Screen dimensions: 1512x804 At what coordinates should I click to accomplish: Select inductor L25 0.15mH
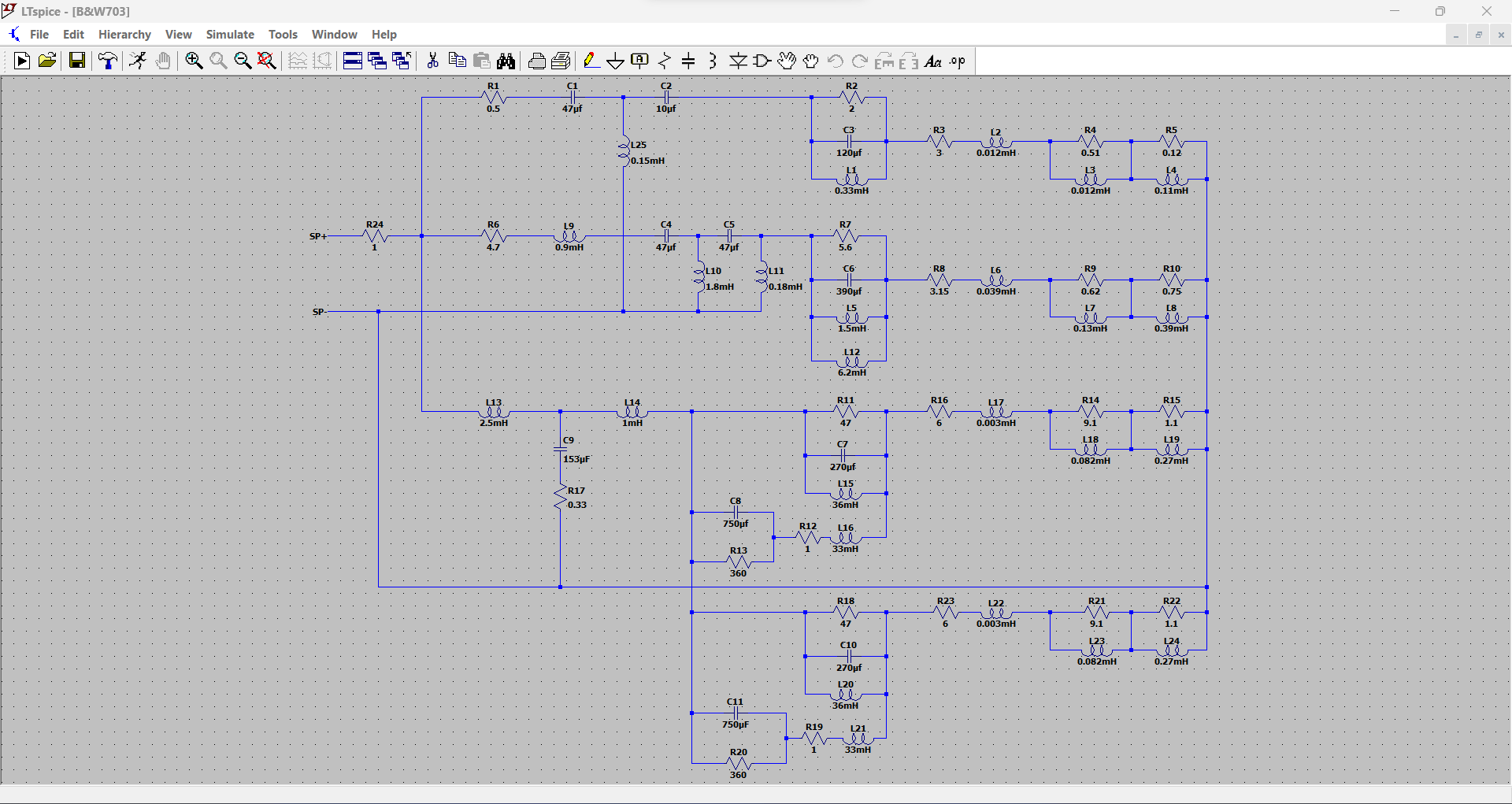(x=624, y=151)
